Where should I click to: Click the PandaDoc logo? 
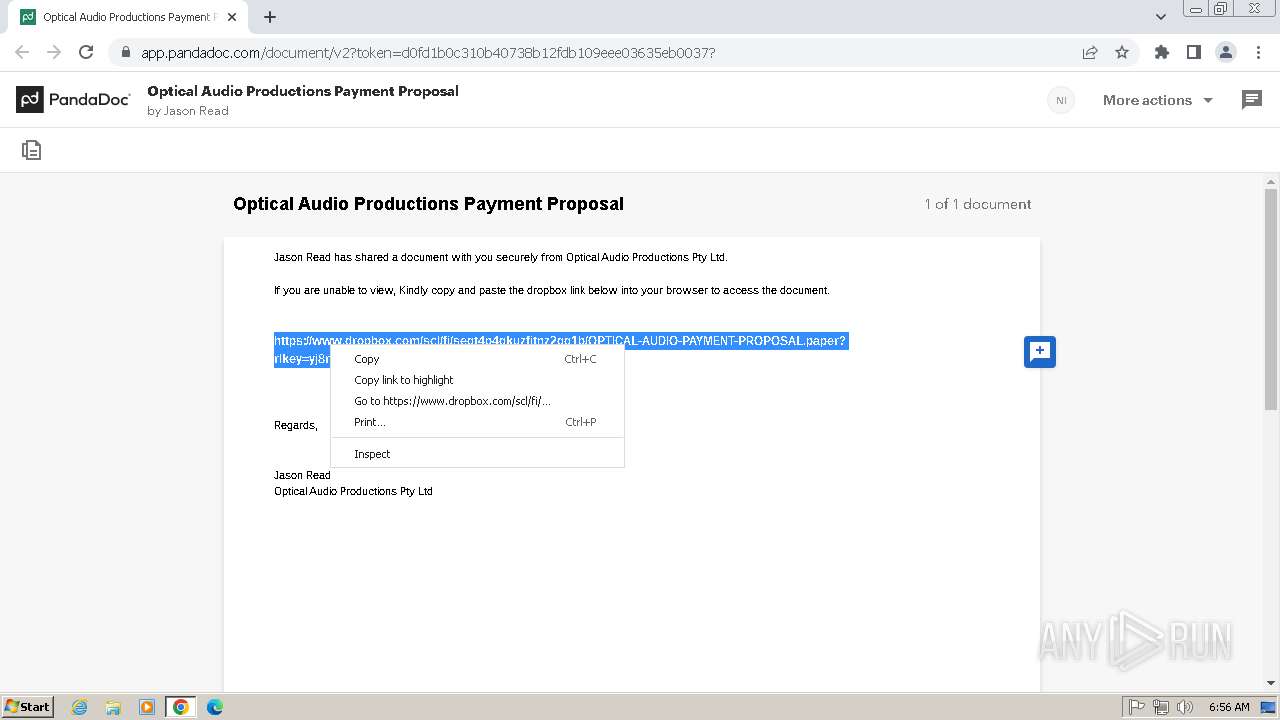coord(73,99)
